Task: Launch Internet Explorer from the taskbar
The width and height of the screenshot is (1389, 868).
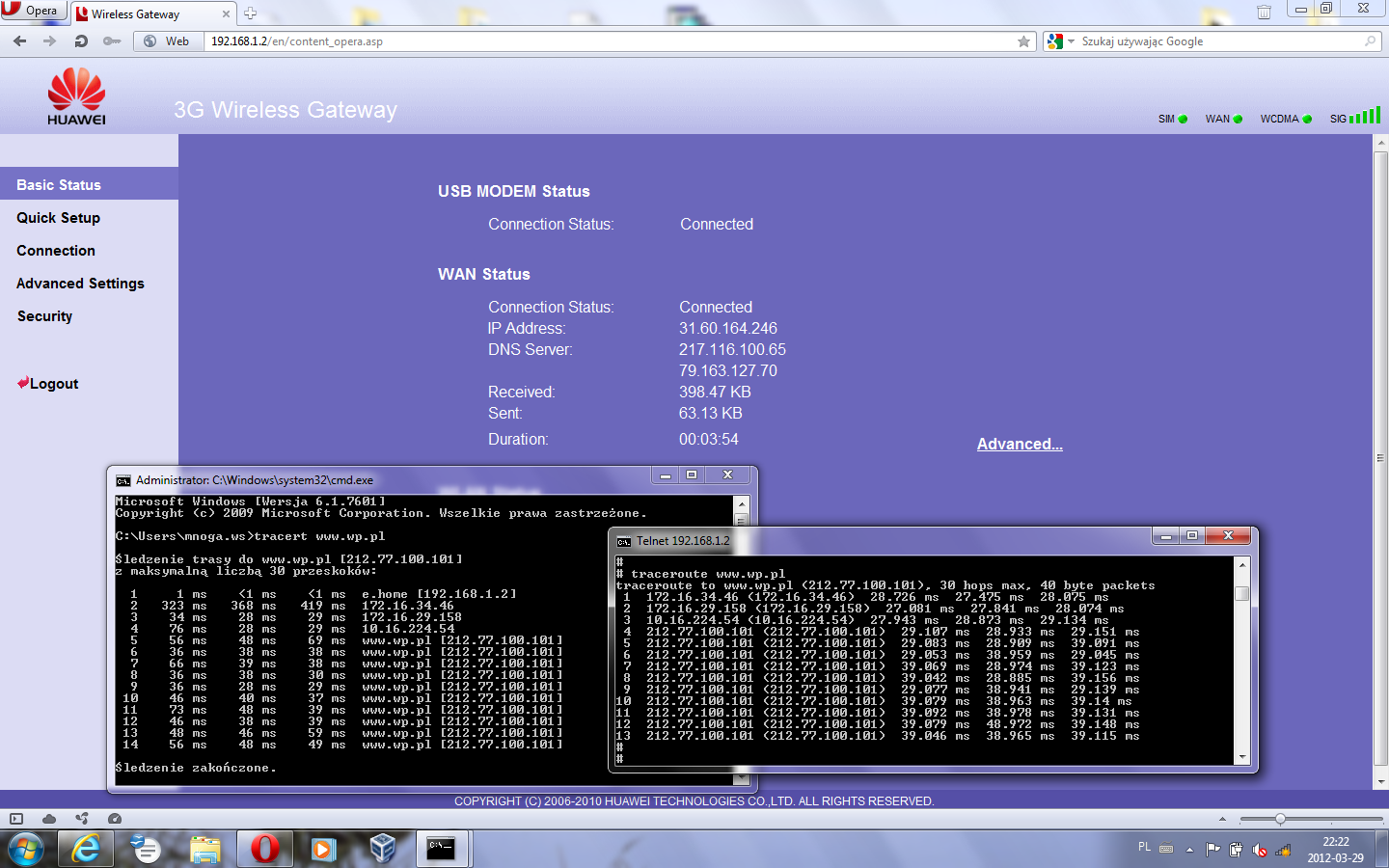Action: pyautogui.click(x=86, y=849)
